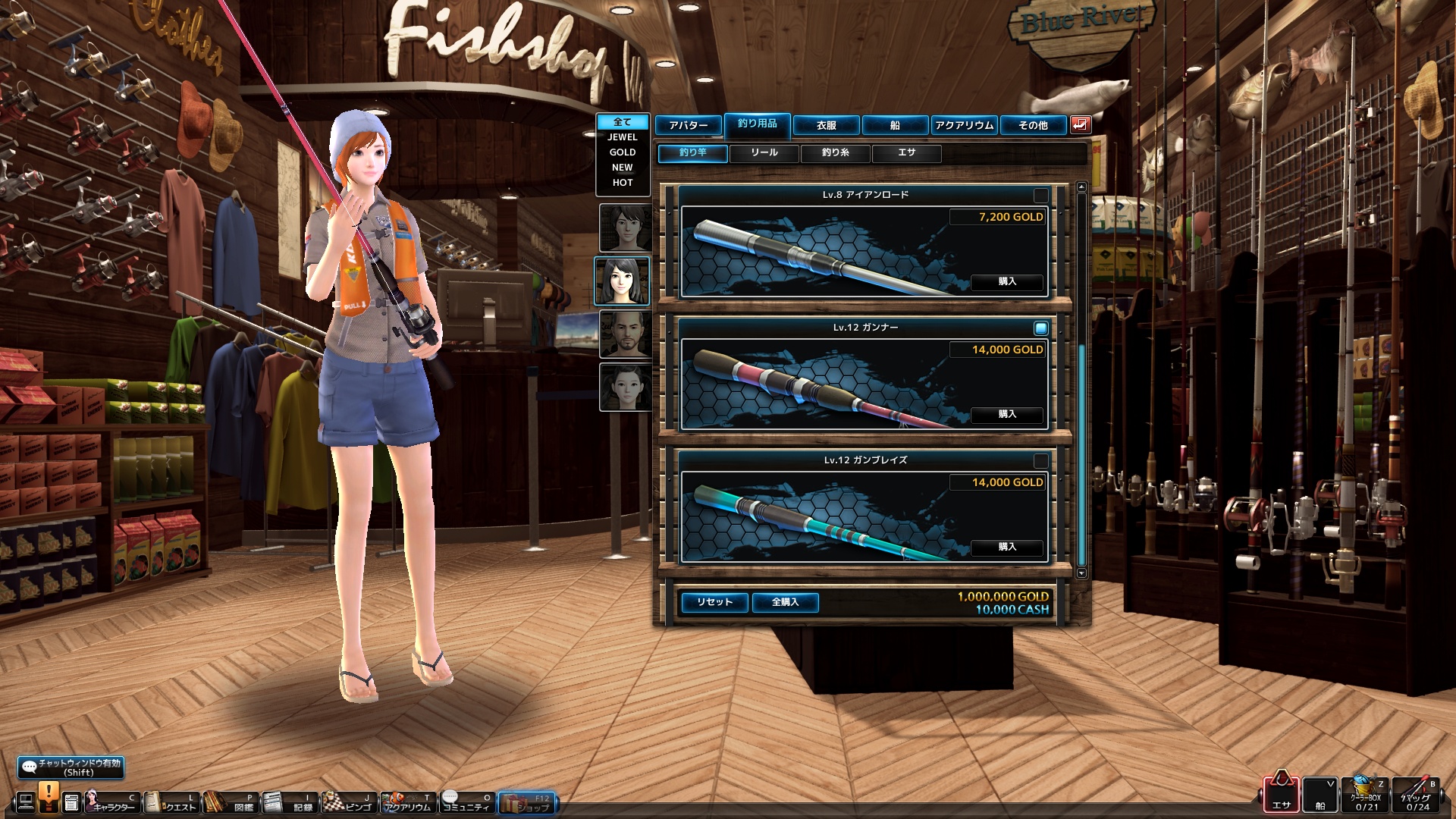Select the bearded male avatar thumbnail
Screen dimensions: 1456x819
[x=625, y=334]
